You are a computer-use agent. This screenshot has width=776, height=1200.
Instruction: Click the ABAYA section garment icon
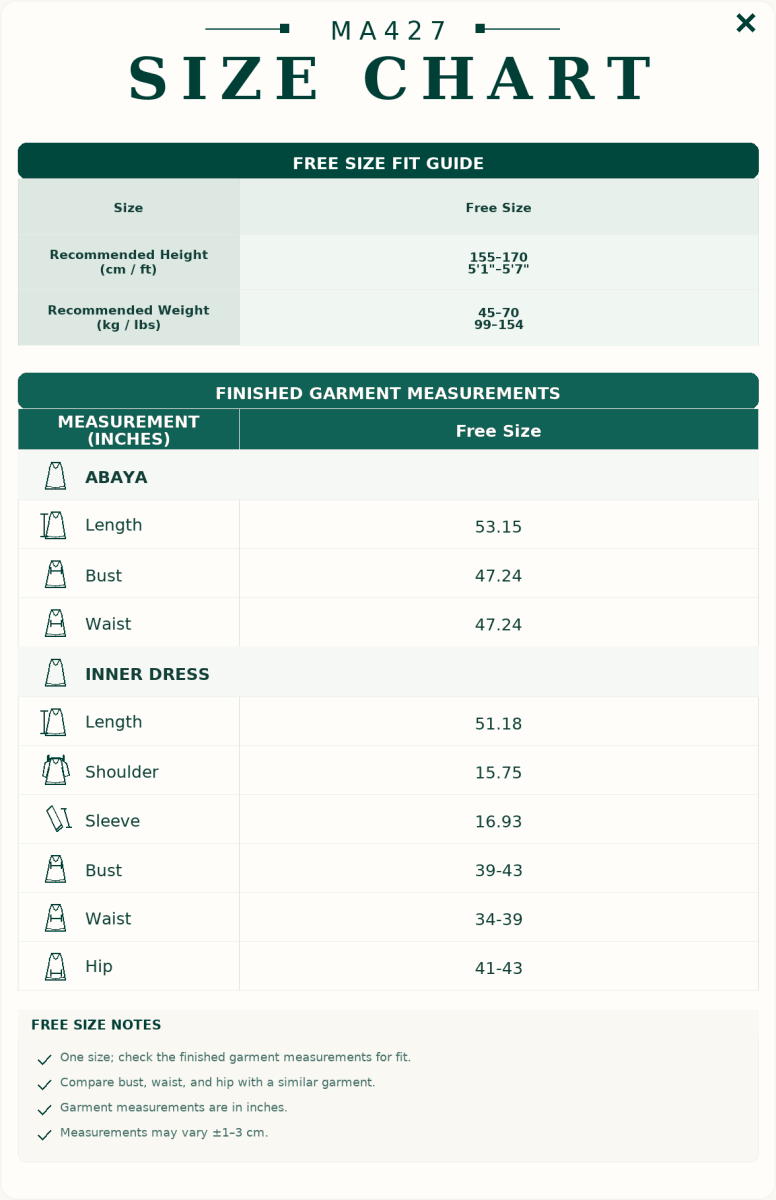pos(55,477)
